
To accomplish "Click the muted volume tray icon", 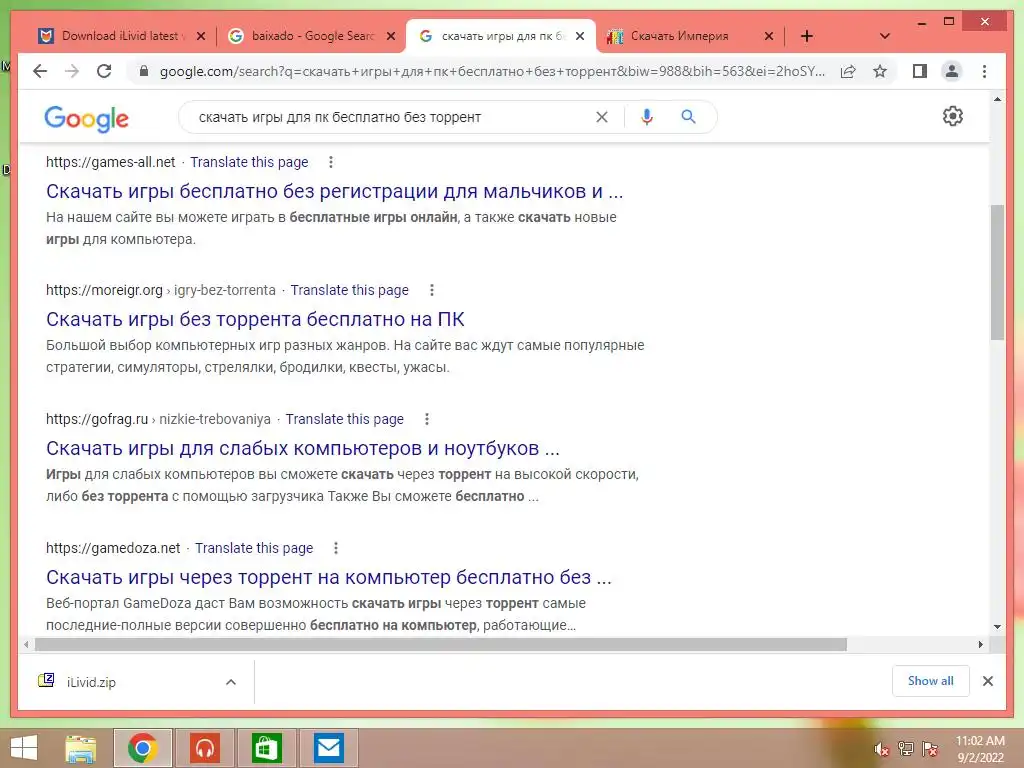I will [881, 749].
